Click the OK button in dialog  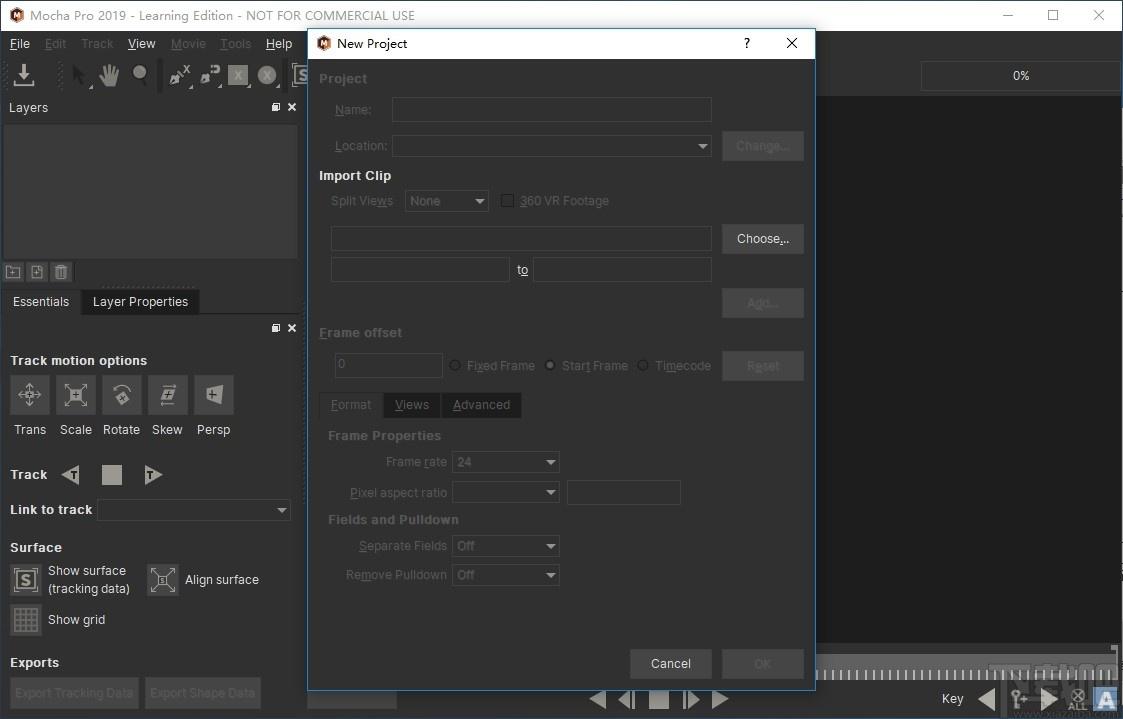[763, 664]
